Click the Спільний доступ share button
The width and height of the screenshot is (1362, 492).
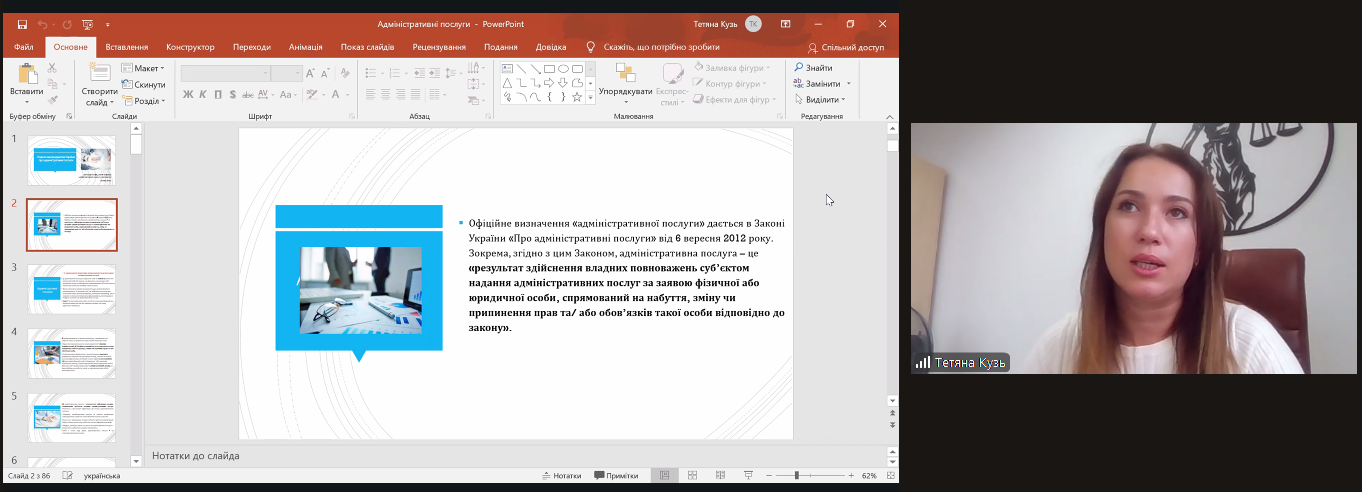tap(846, 47)
